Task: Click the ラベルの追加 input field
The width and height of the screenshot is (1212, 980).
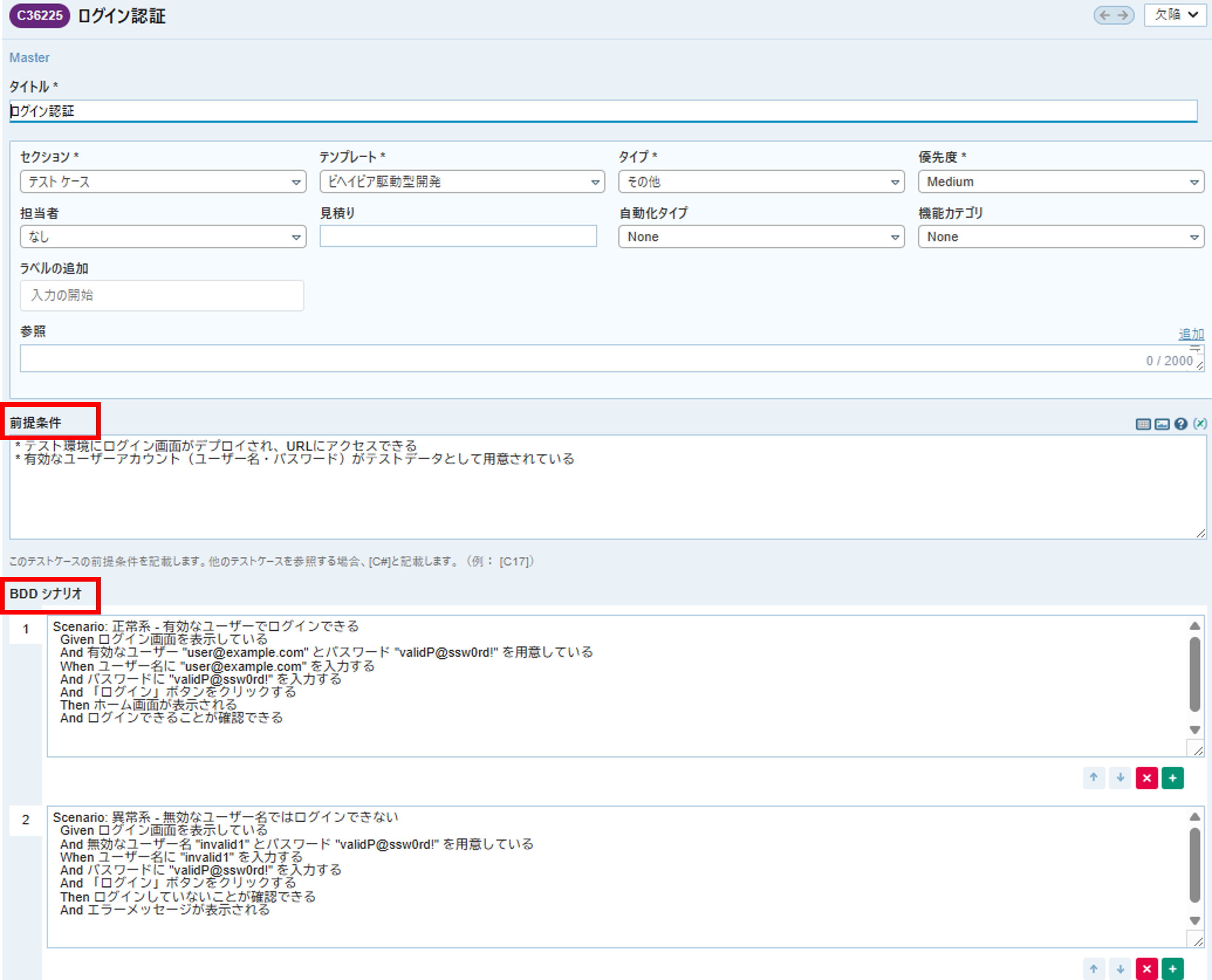Action: 162,295
